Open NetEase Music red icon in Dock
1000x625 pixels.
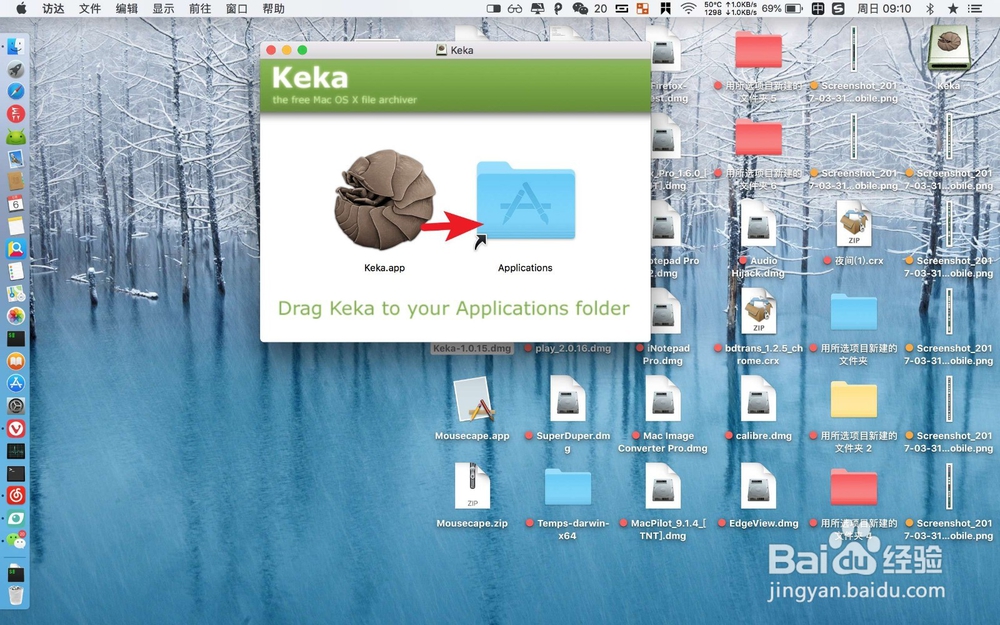[x=16, y=496]
